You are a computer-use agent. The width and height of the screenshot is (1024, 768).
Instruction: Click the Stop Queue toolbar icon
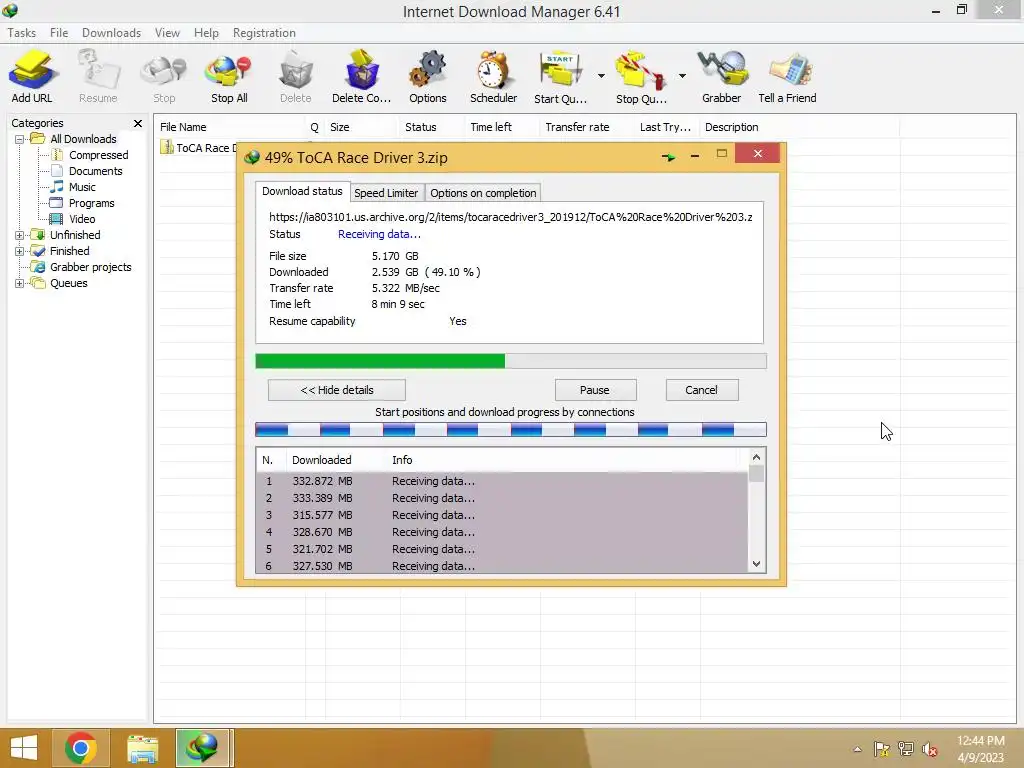(641, 76)
